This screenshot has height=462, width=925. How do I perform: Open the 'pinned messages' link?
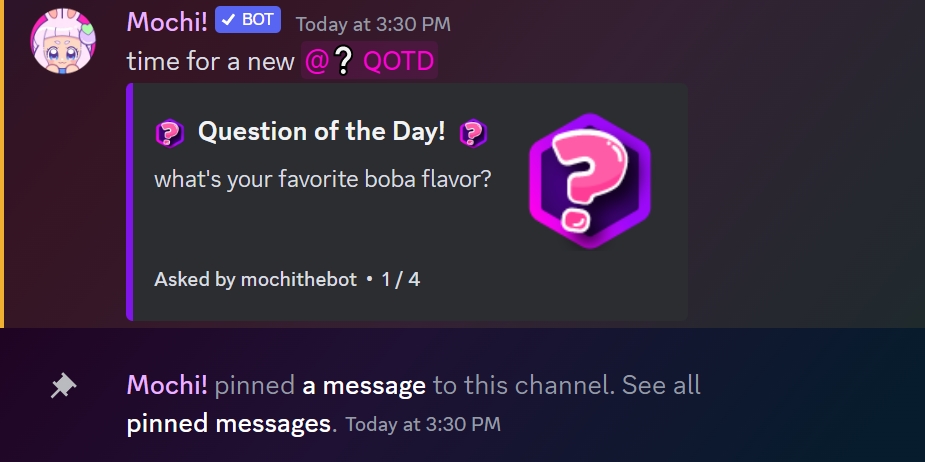[228, 423]
